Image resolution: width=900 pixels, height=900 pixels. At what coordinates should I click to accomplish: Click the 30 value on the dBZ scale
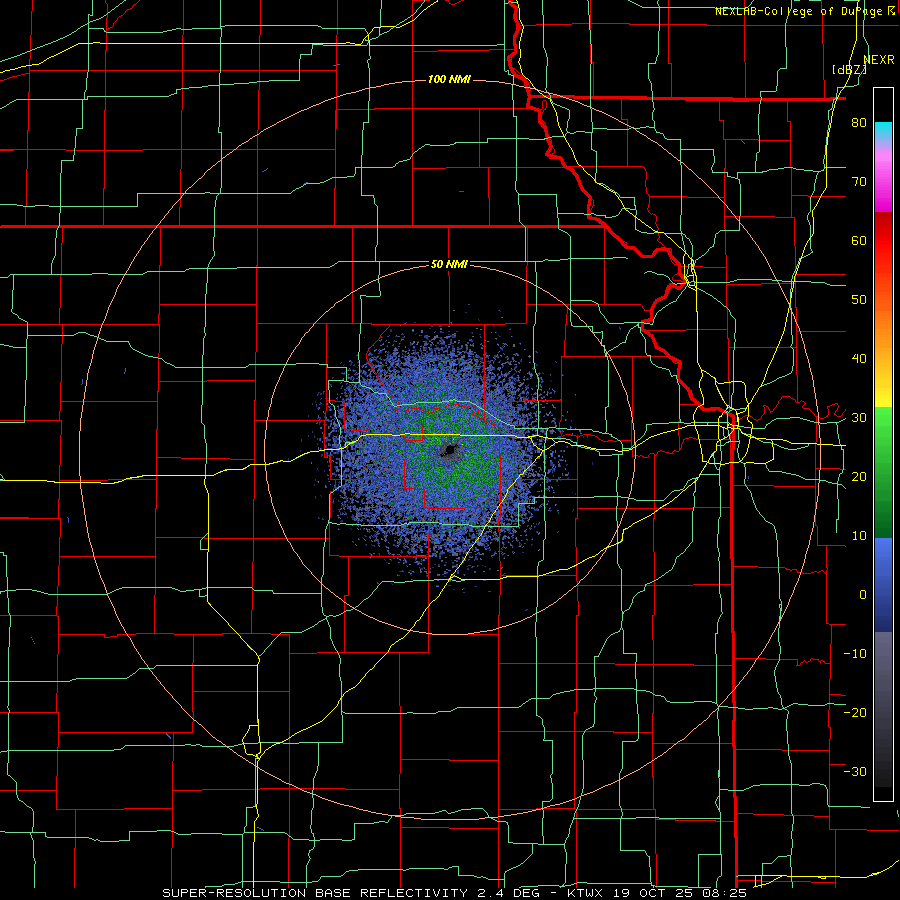coord(859,418)
